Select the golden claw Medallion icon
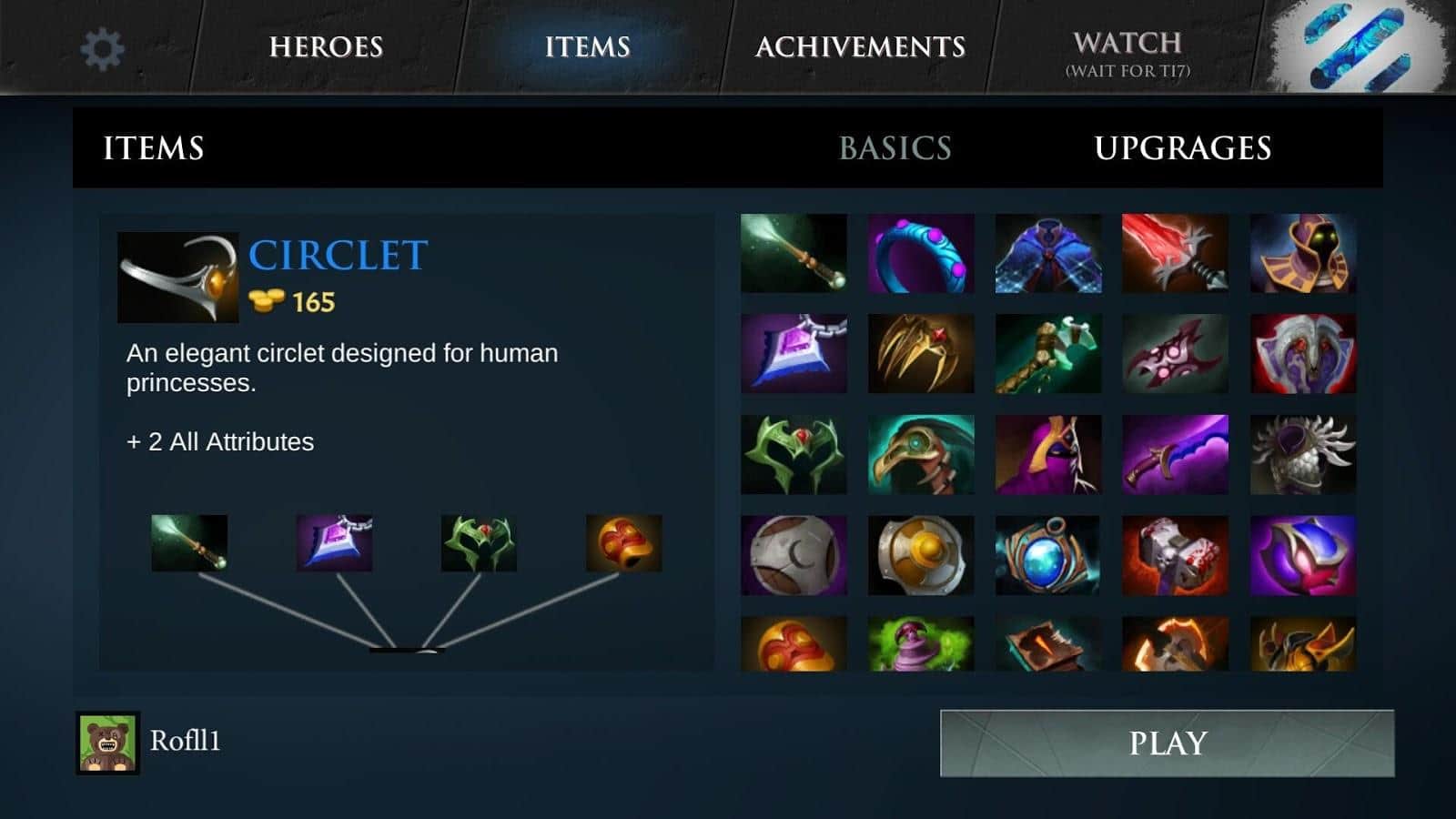This screenshot has width=1456, height=819. tap(921, 353)
